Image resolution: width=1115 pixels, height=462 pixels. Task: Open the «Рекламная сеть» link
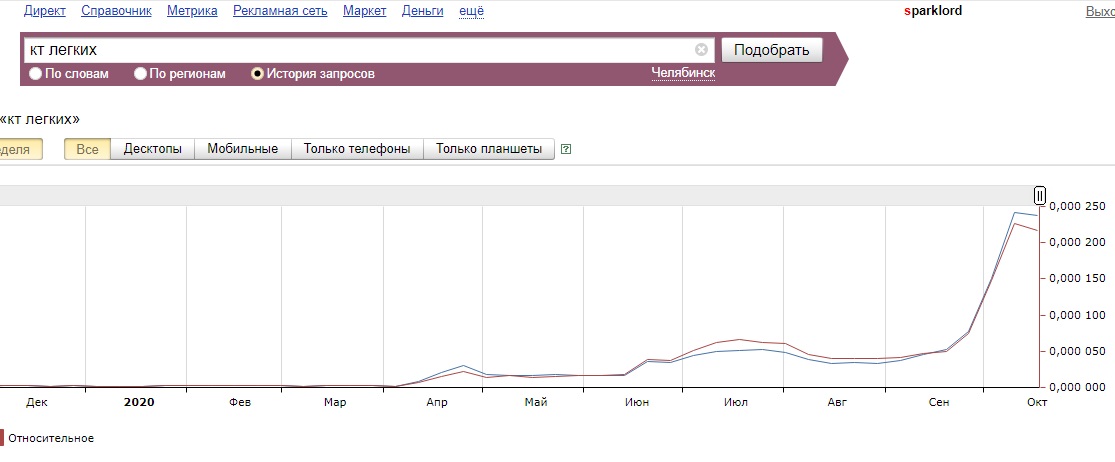pyautogui.click(x=280, y=11)
